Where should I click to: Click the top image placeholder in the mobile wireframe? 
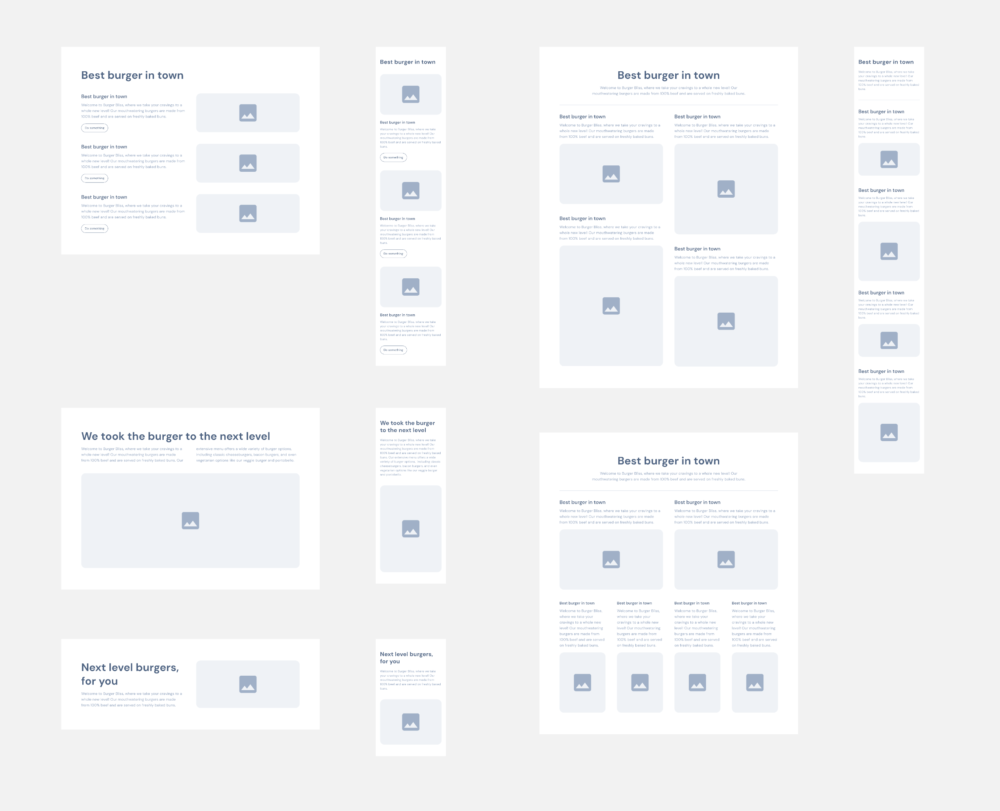[x=410, y=93]
